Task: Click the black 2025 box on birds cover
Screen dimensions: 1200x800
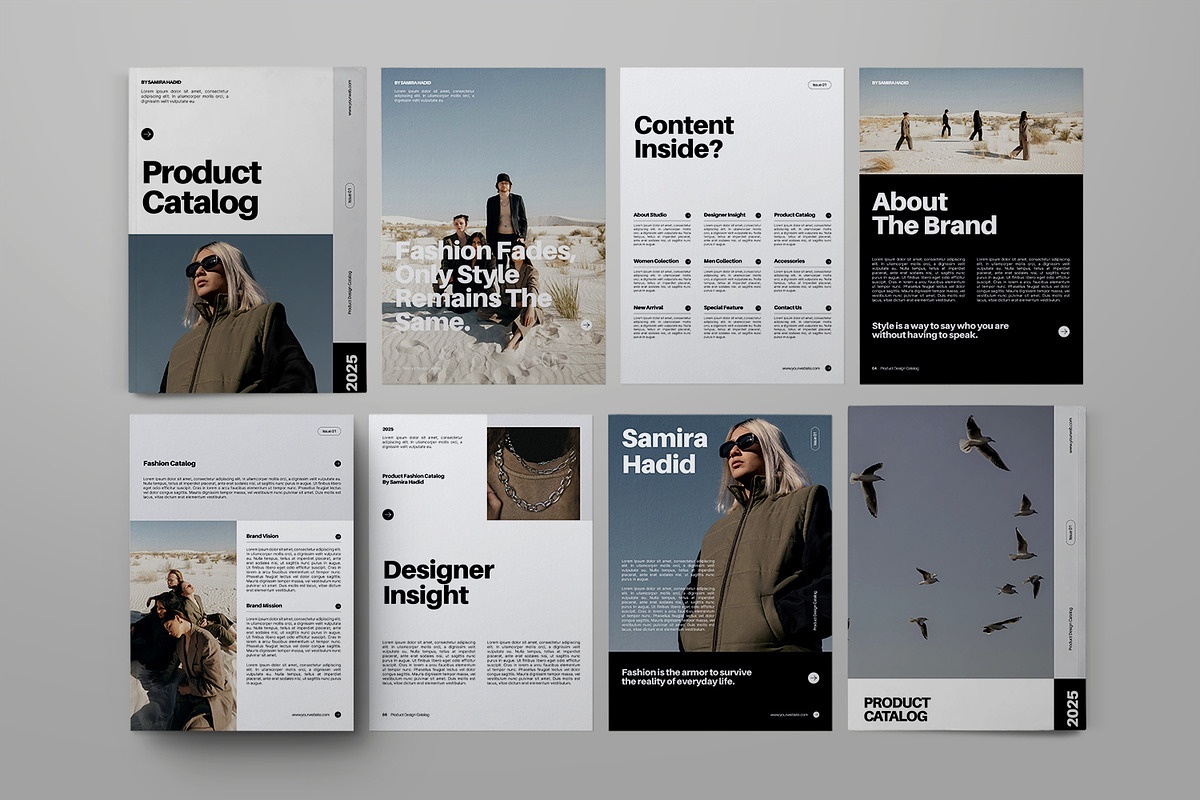Action: pyautogui.click(x=1070, y=705)
